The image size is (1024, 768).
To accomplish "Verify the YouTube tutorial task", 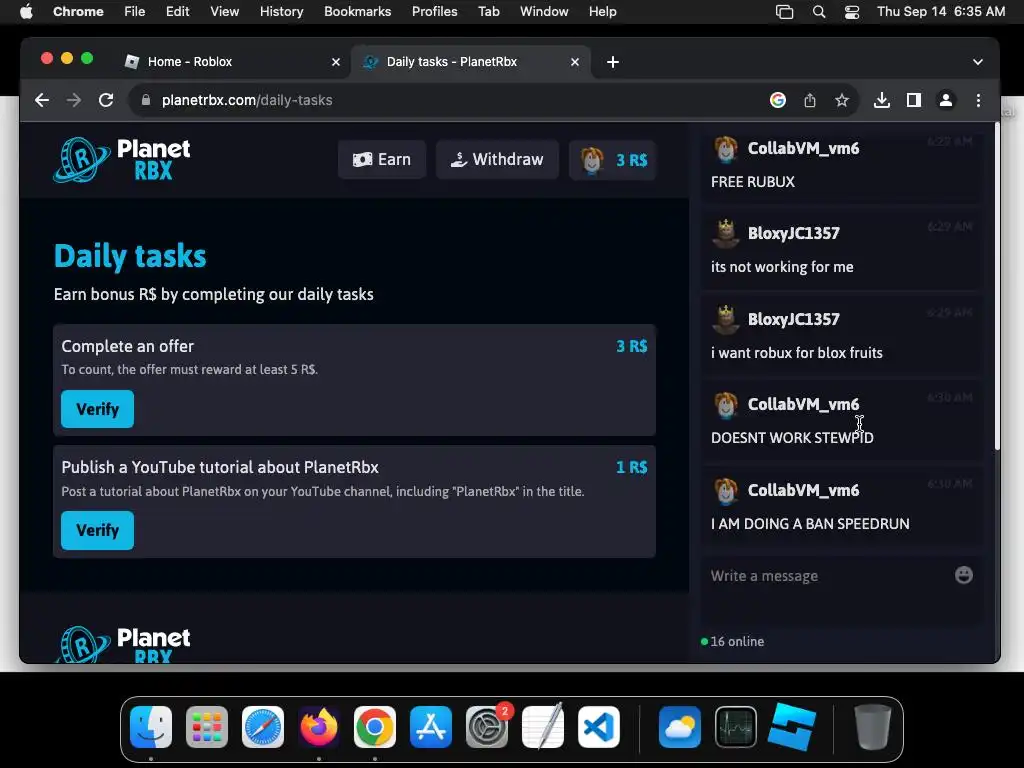I will [97, 530].
